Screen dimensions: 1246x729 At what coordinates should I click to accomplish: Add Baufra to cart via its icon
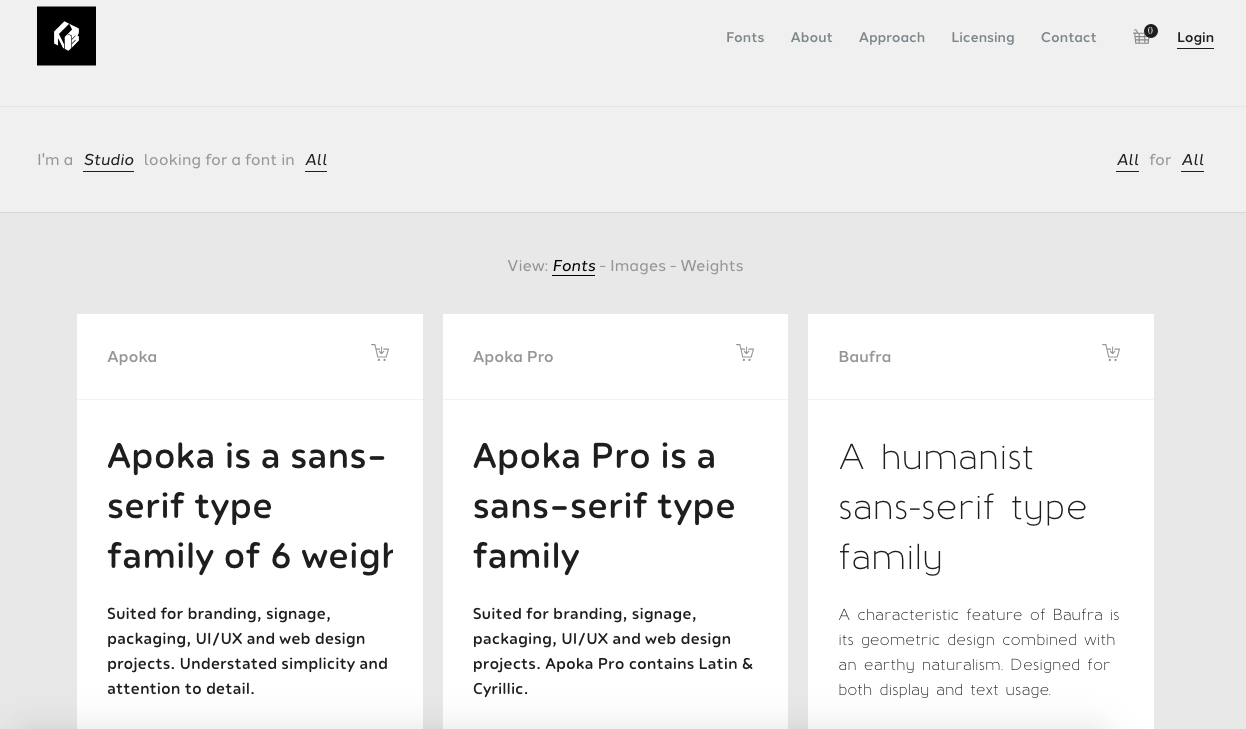tap(1111, 352)
